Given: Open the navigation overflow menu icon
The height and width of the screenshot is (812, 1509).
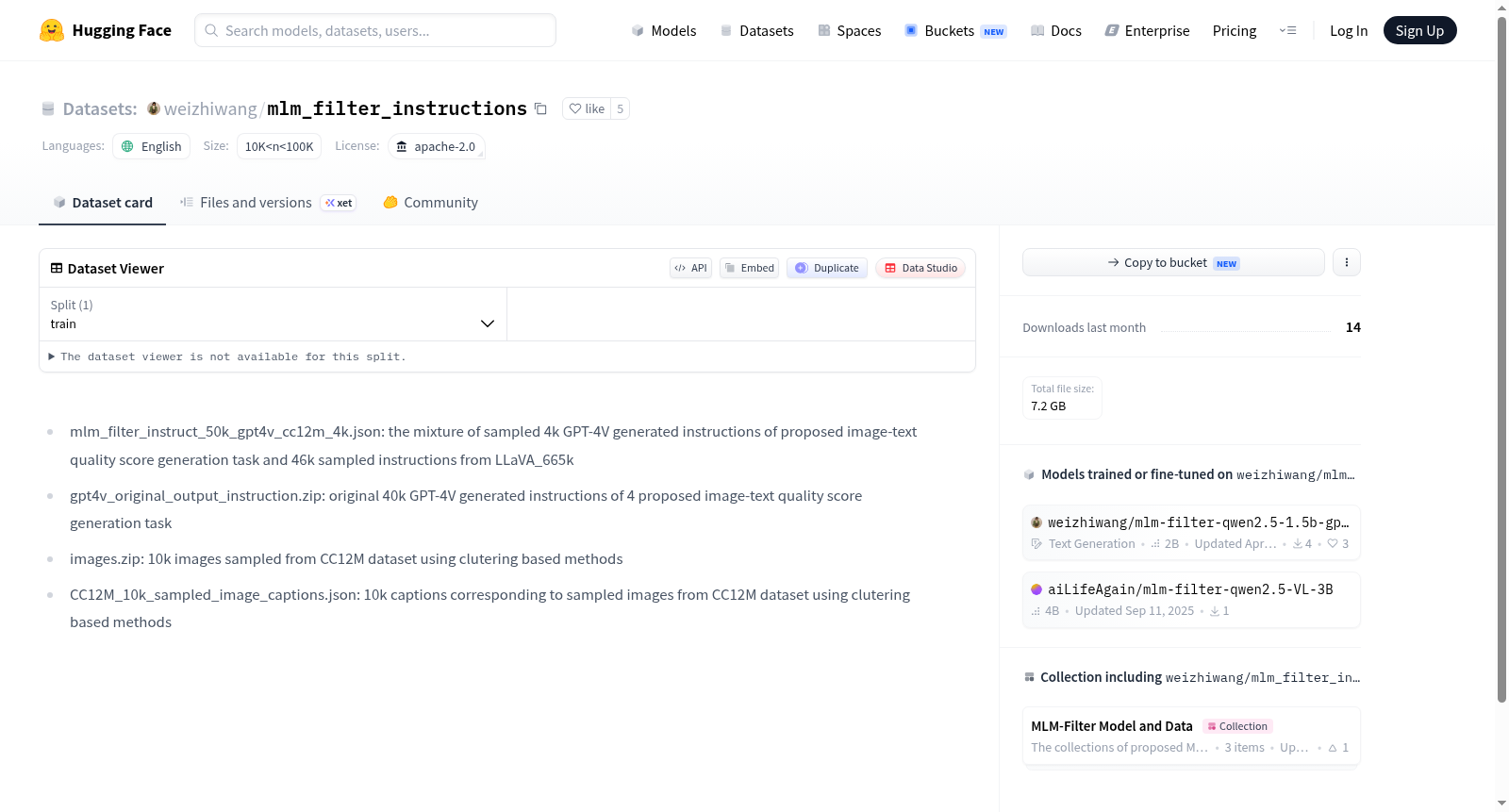Looking at the screenshot, I should [x=1287, y=30].
